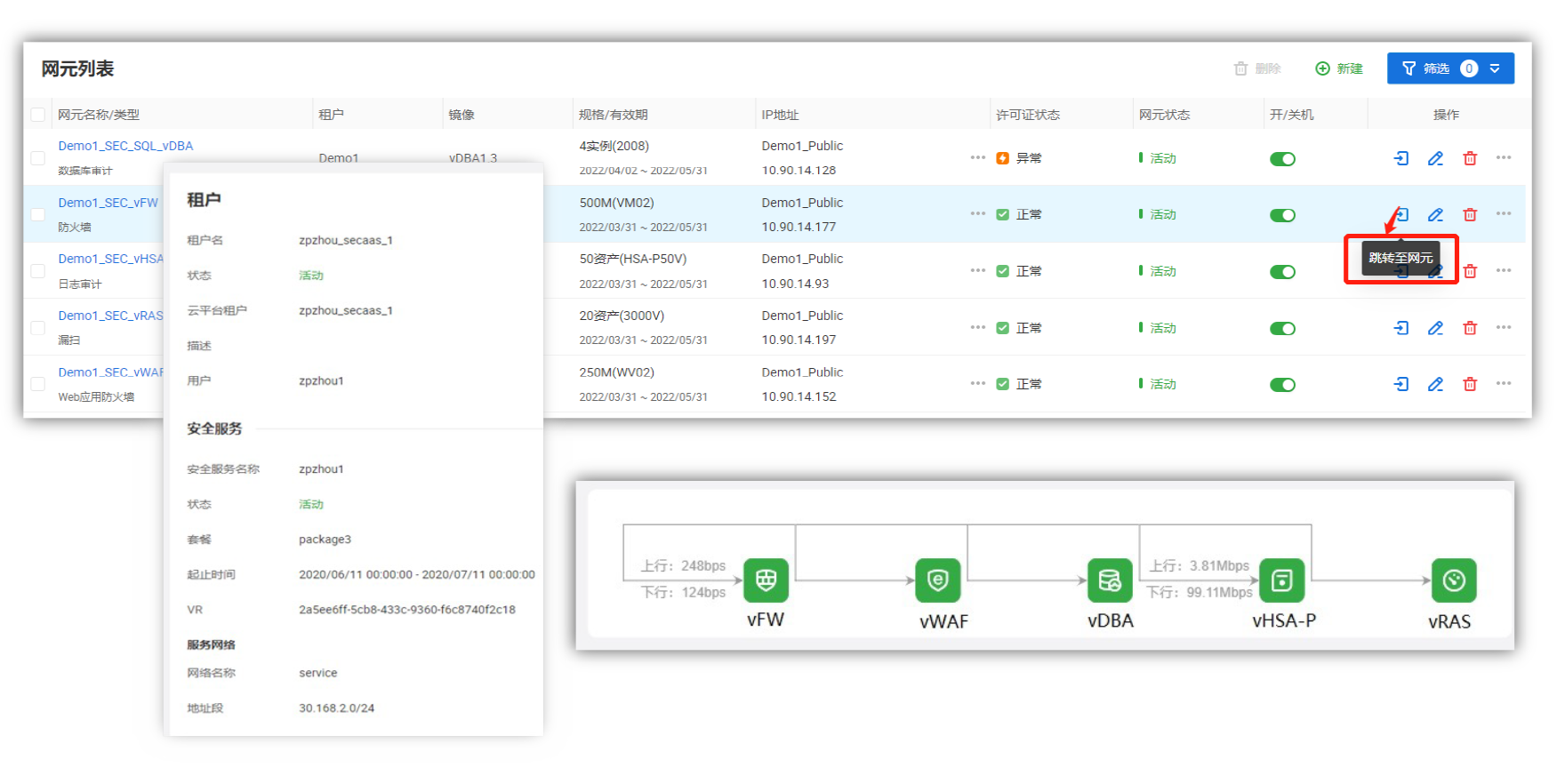This screenshot has height=784, width=1557.
Task: Click the 网元状态 column header
Action: click(1164, 115)
